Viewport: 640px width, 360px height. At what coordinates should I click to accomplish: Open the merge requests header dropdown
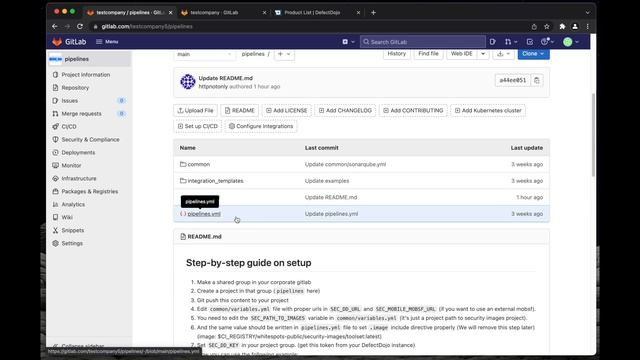(511, 42)
